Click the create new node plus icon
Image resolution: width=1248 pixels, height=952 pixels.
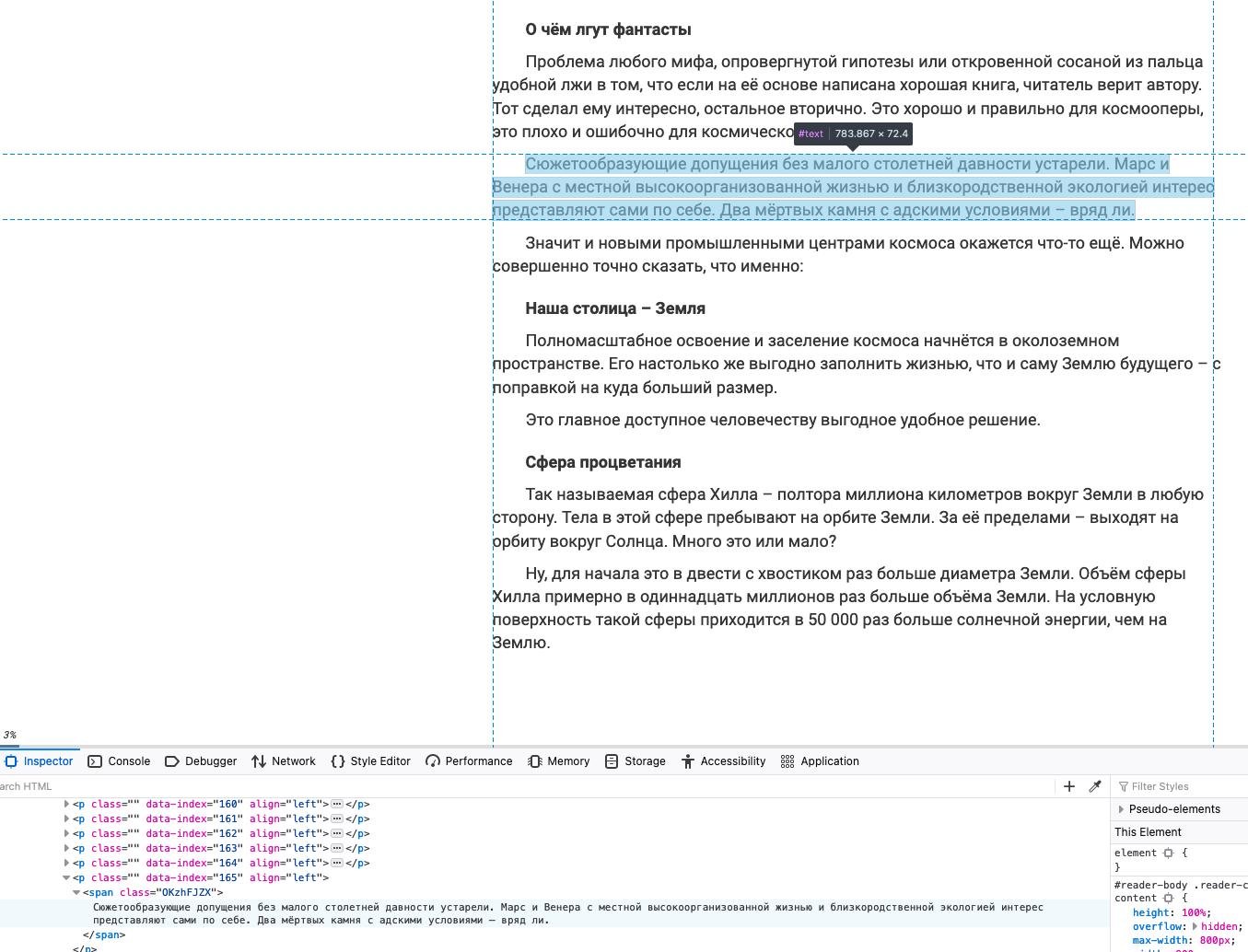(1068, 786)
